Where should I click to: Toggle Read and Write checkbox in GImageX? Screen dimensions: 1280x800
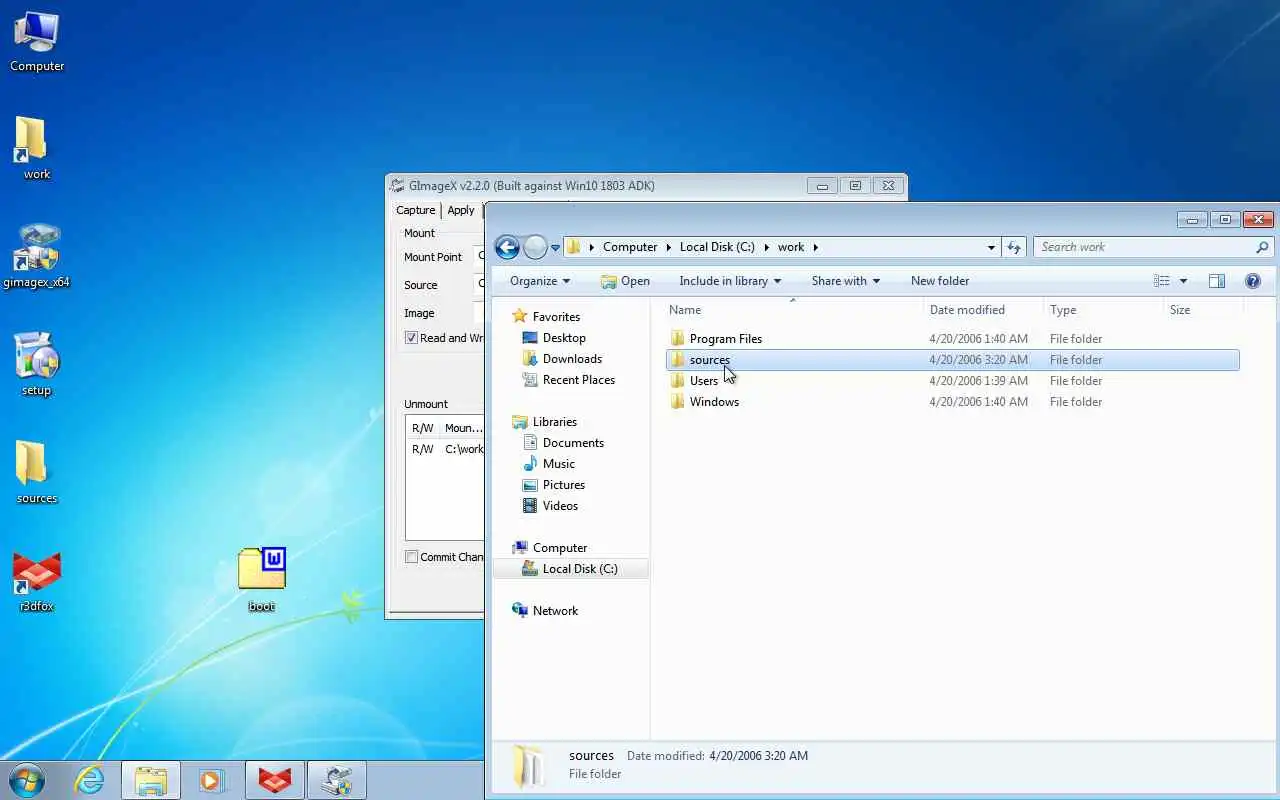tap(411, 338)
